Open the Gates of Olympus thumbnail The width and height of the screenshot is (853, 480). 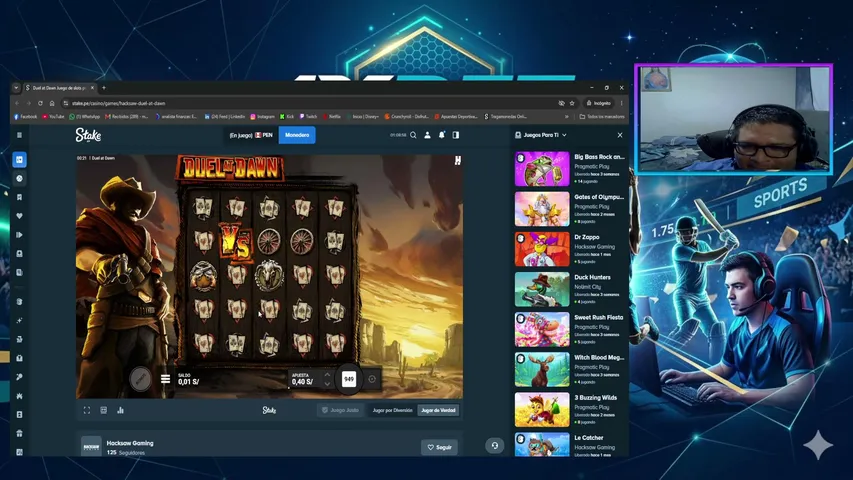pos(542,209)
